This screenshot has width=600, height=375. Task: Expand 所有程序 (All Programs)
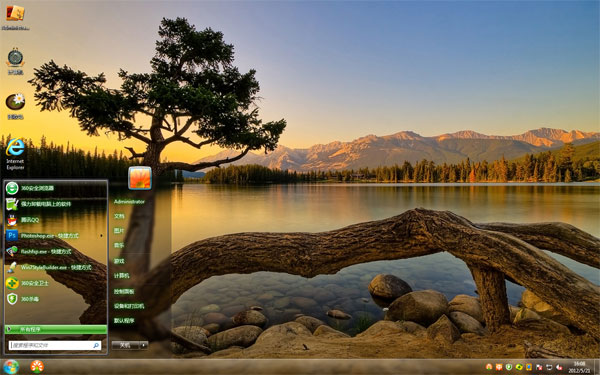[x=55, y=329]
